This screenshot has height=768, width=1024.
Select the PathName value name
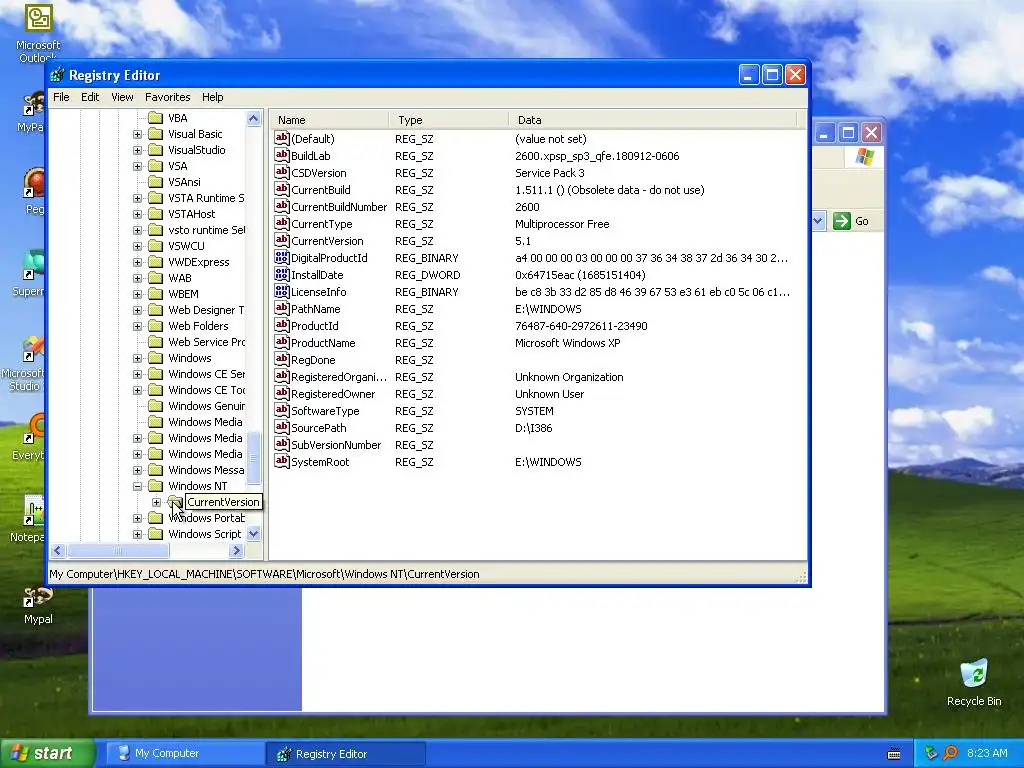click(315, 309)
